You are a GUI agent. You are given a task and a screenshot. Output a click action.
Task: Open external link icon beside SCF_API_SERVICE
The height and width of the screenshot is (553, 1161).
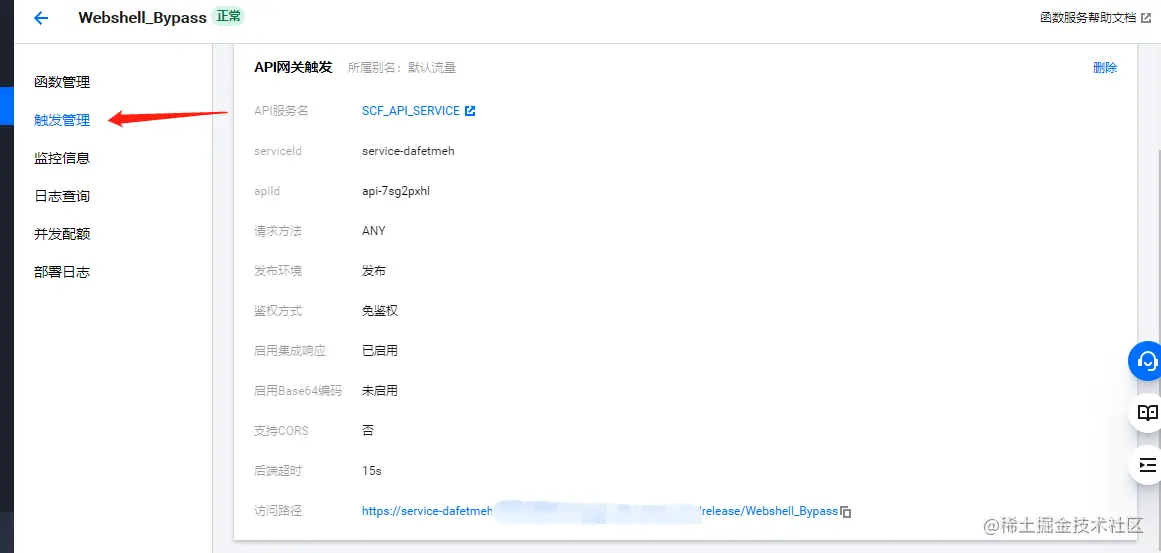[470, 111]
